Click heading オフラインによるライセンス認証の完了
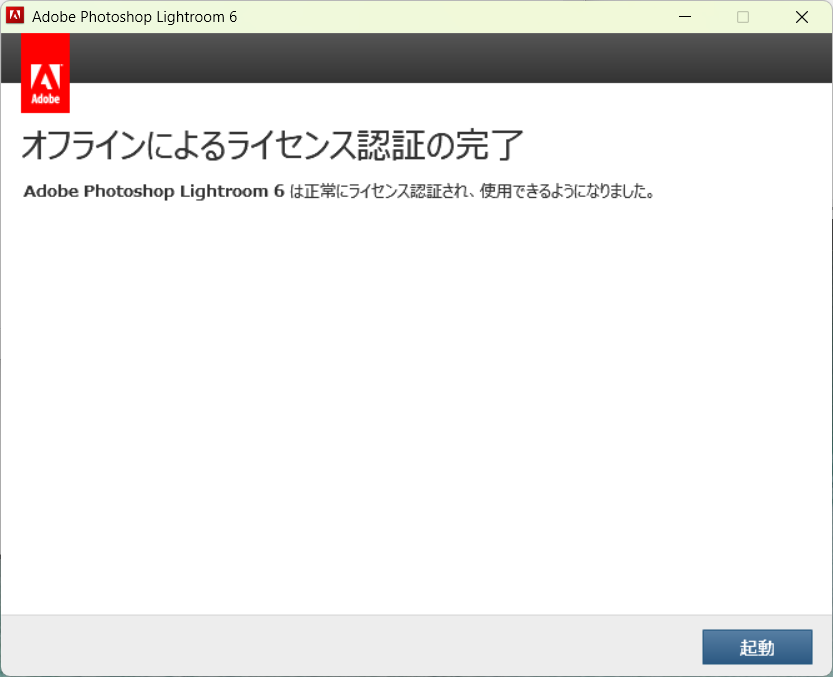 click(273, 145)
